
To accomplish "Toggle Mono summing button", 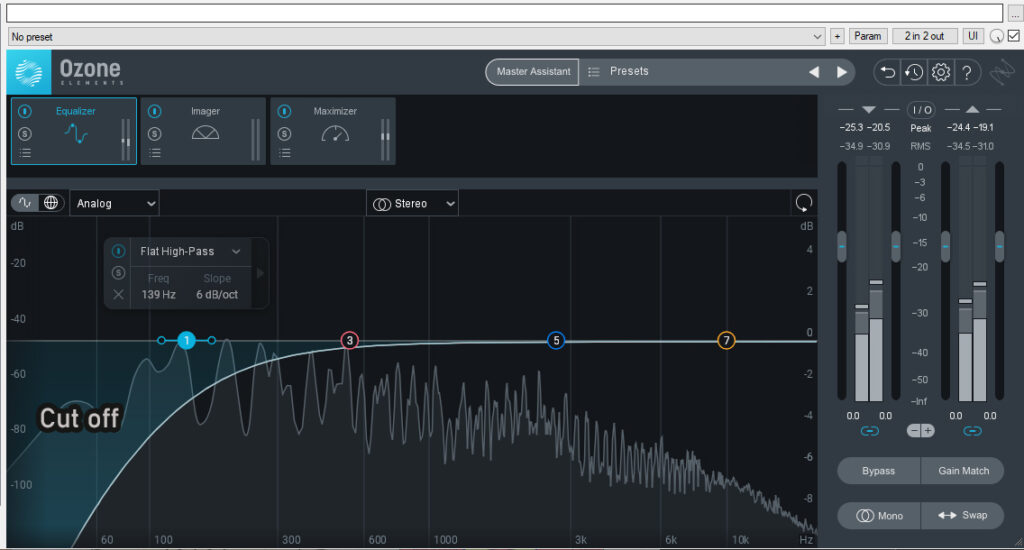I will (x=879, y=515).
